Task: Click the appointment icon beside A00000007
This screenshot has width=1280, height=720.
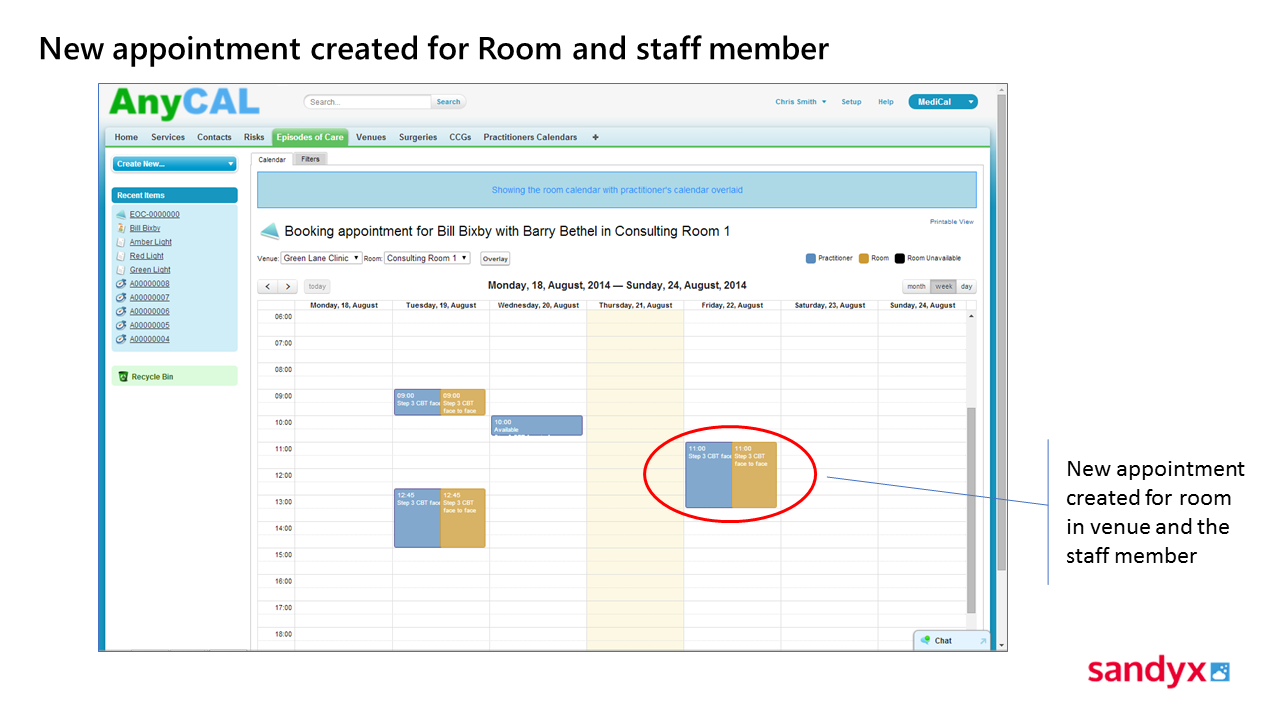Action: (121, 297)
